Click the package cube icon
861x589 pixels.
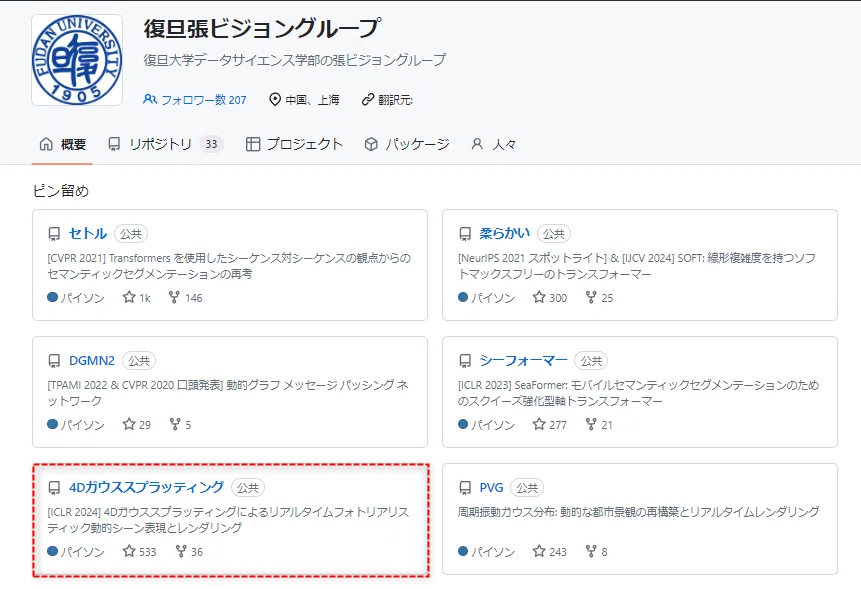[x=371, y=144]
